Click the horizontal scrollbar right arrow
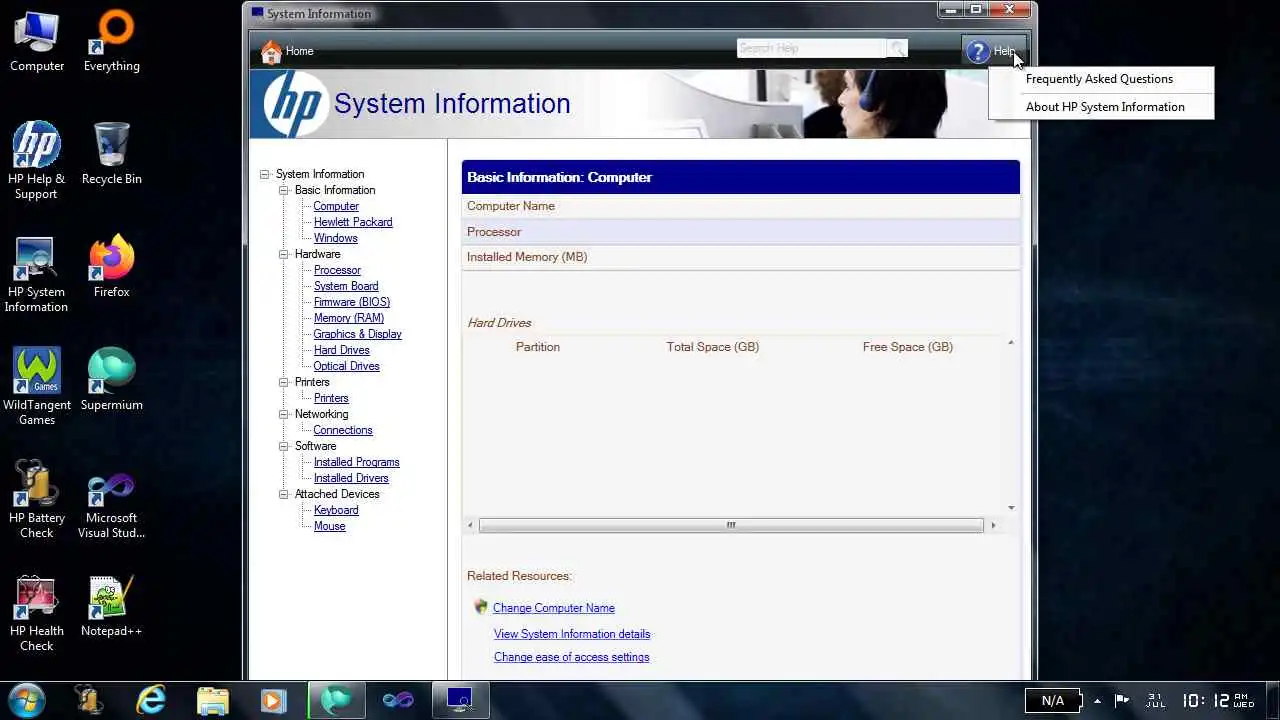 [x=992, y=525]
